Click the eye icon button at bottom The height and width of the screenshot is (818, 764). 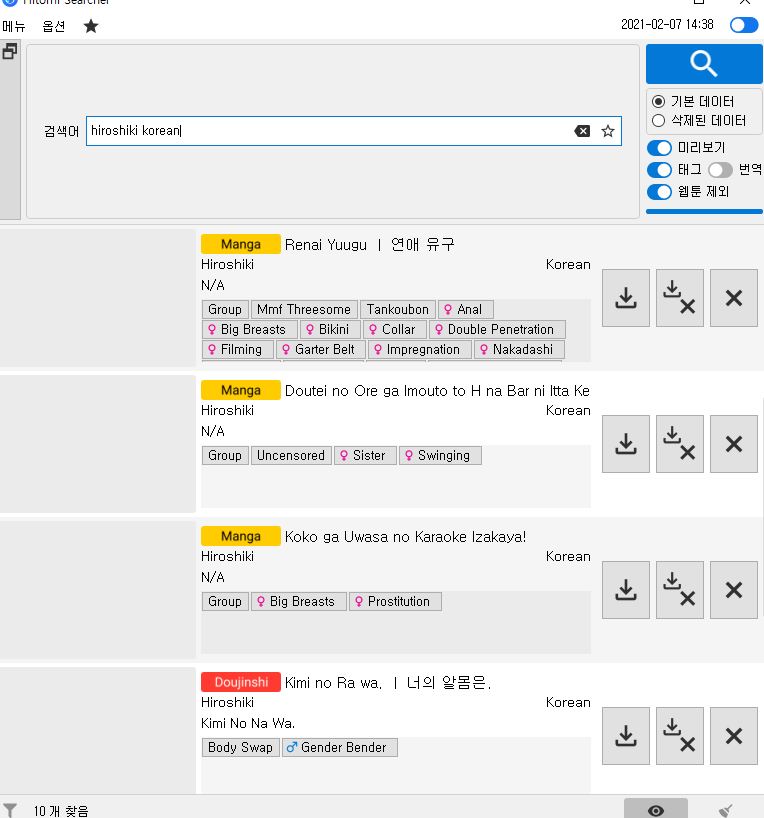click(655, 810)
